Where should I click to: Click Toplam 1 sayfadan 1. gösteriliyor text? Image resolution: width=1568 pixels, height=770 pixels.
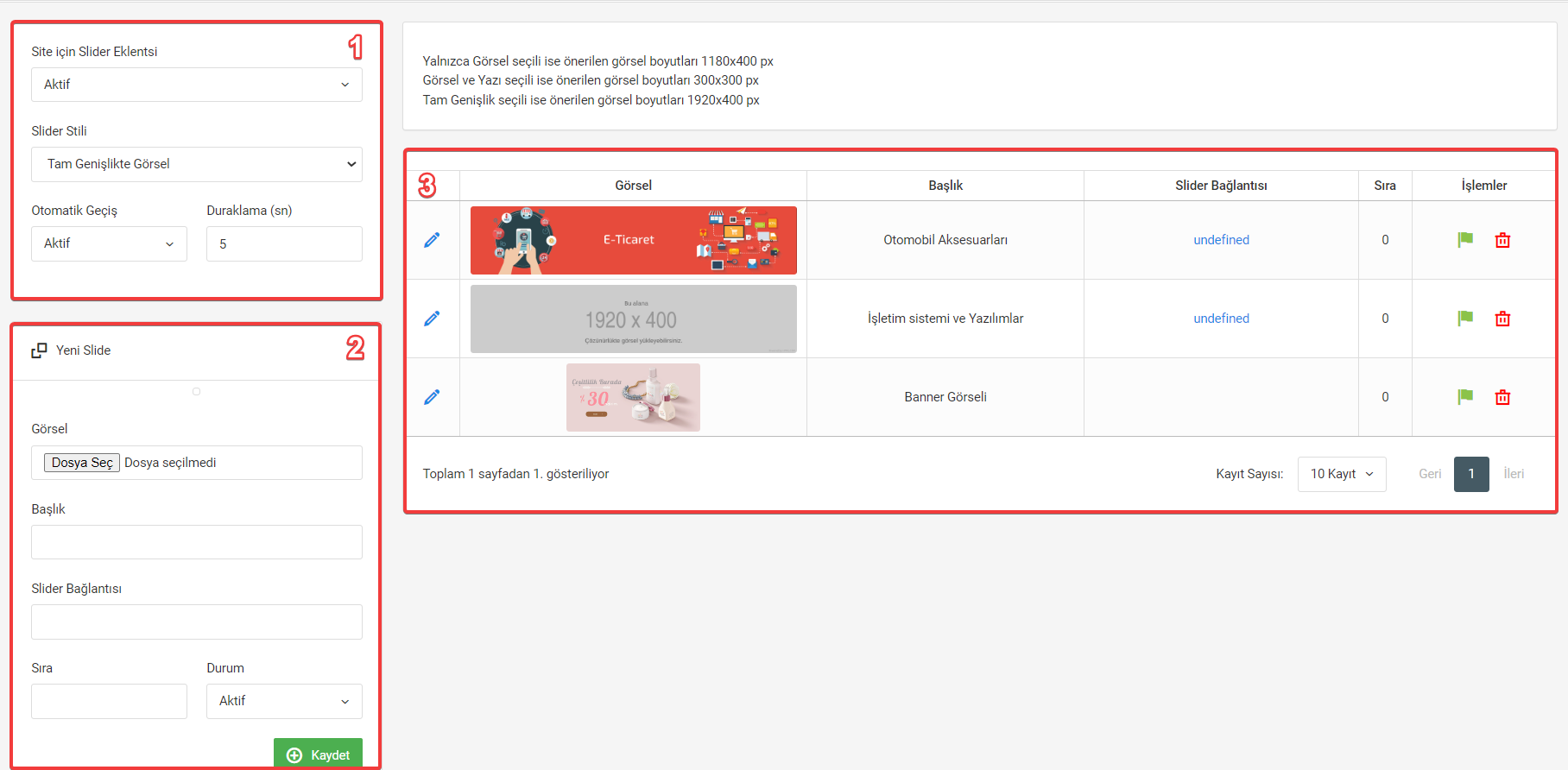click(515, 474)
